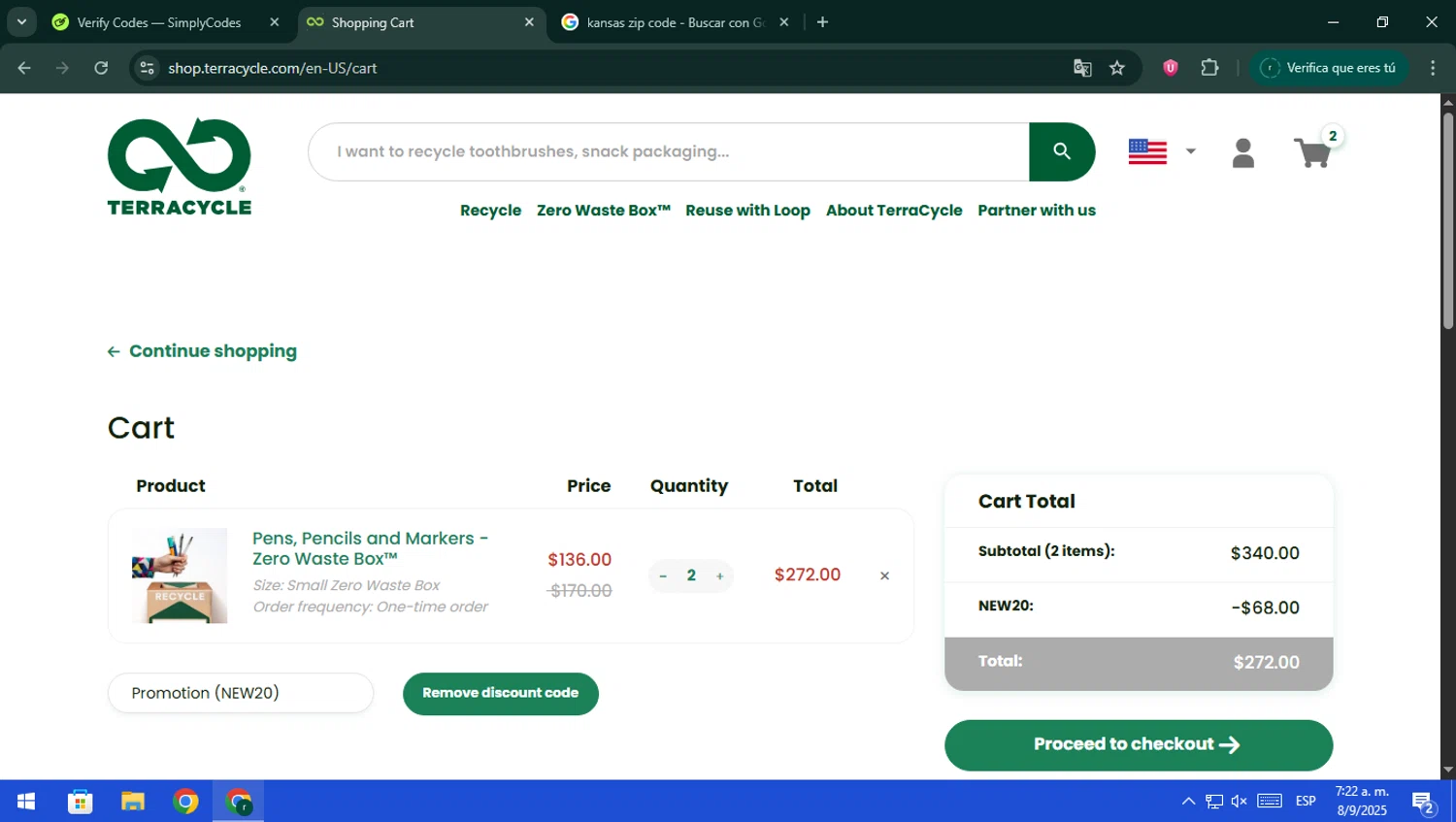Click the product thumbnail image
Image resolution: width=1456 pixels, height=822 pixels.
pyautogui.click(x=180, y=575)
